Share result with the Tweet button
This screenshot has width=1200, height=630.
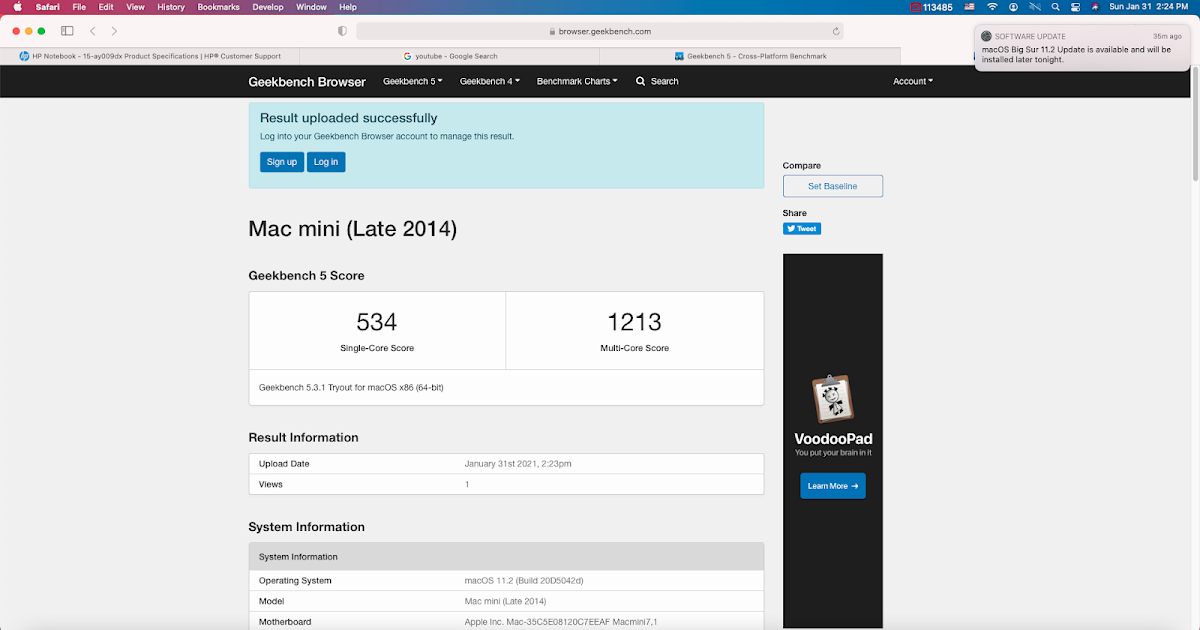802,229
